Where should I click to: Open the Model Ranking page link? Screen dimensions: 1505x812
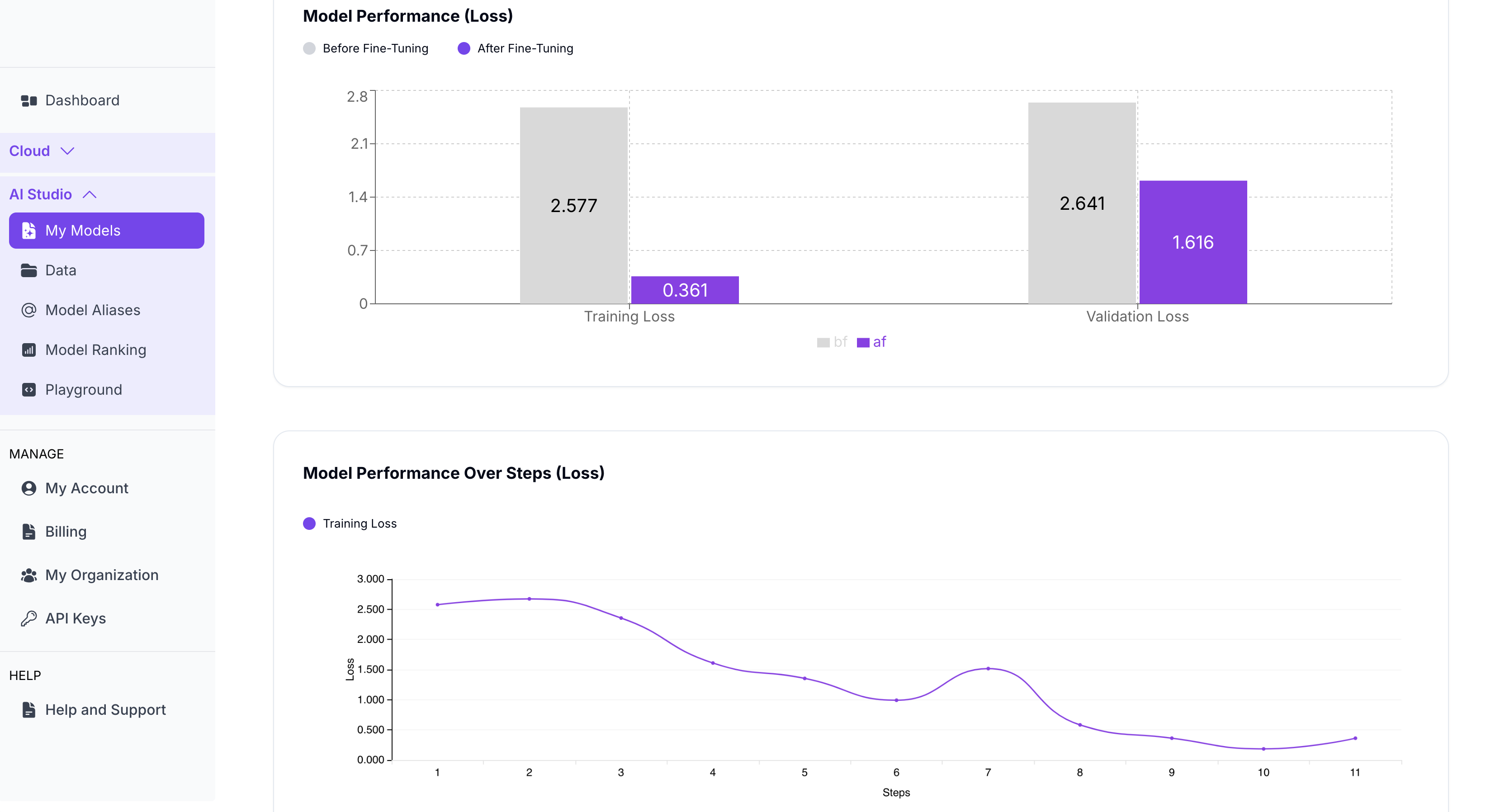coord(96,350)
